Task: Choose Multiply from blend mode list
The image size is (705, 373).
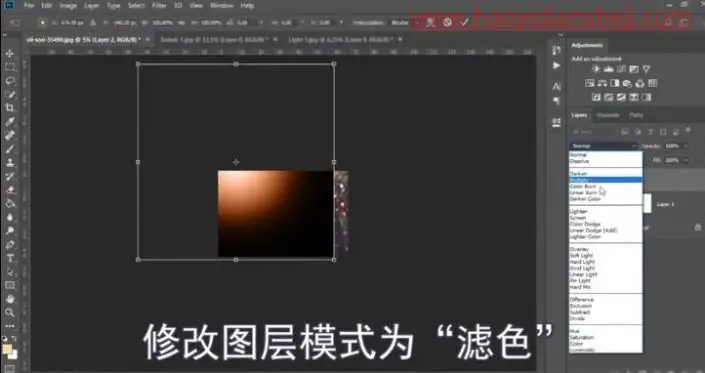Action: point(606,180)
